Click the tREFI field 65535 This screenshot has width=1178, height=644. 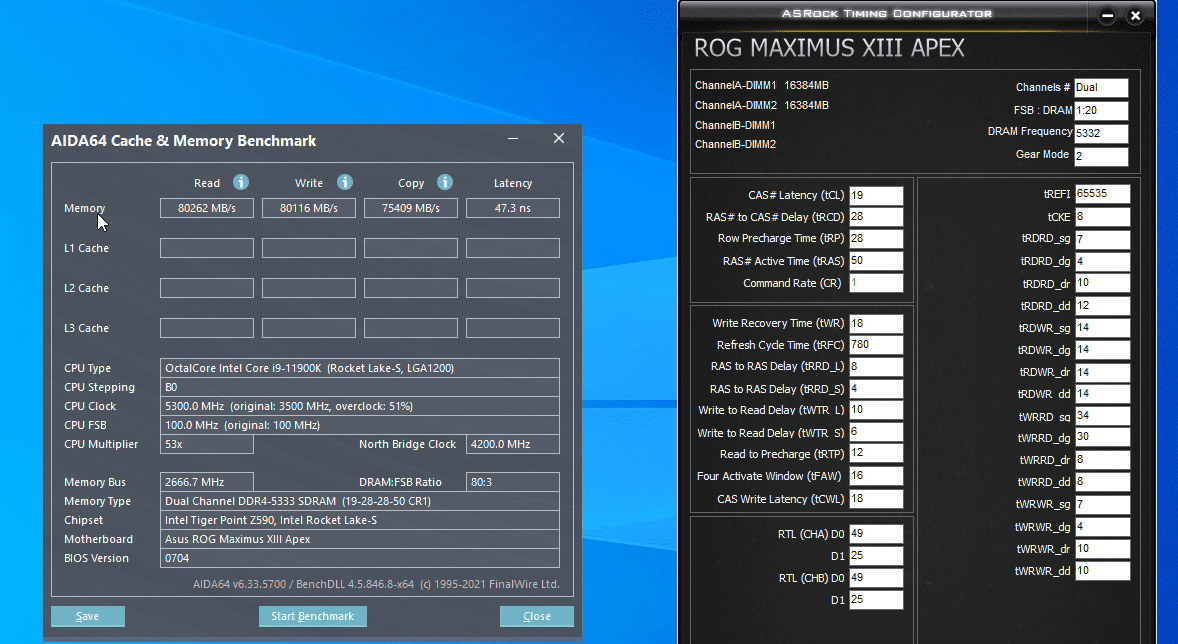1102,194
